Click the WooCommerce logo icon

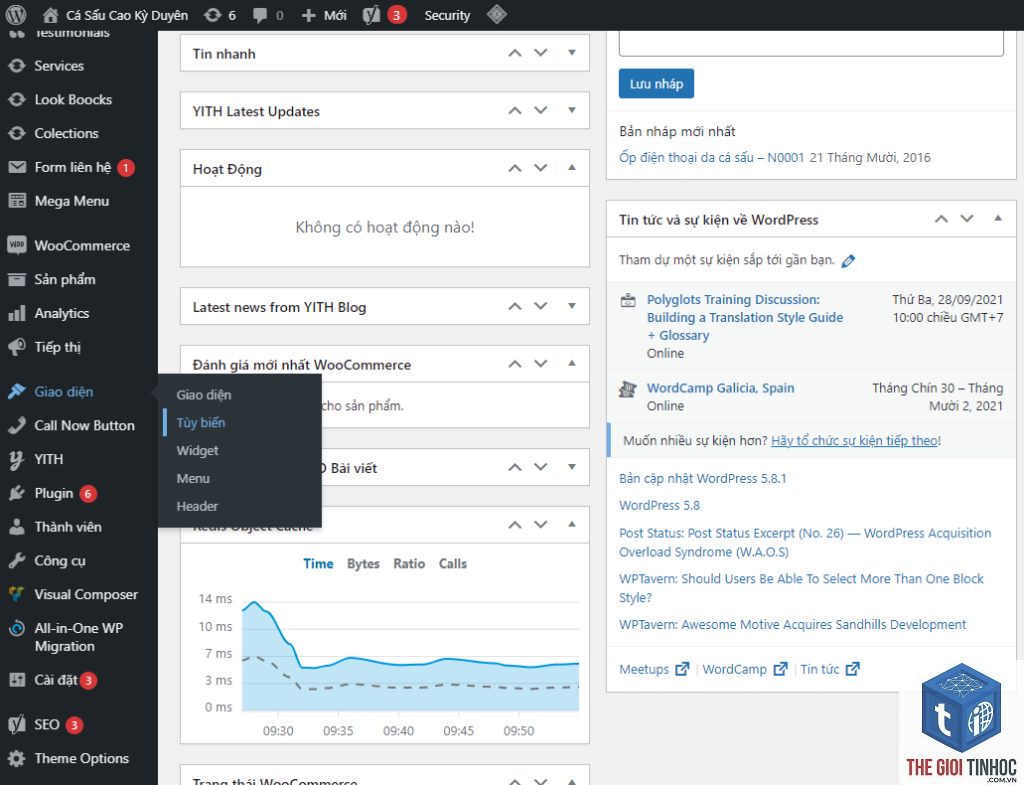coord(17,246)
